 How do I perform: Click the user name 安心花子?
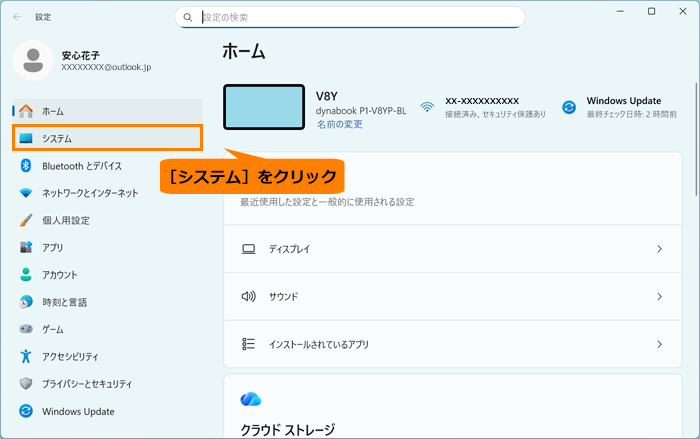(x=81, y=55)
